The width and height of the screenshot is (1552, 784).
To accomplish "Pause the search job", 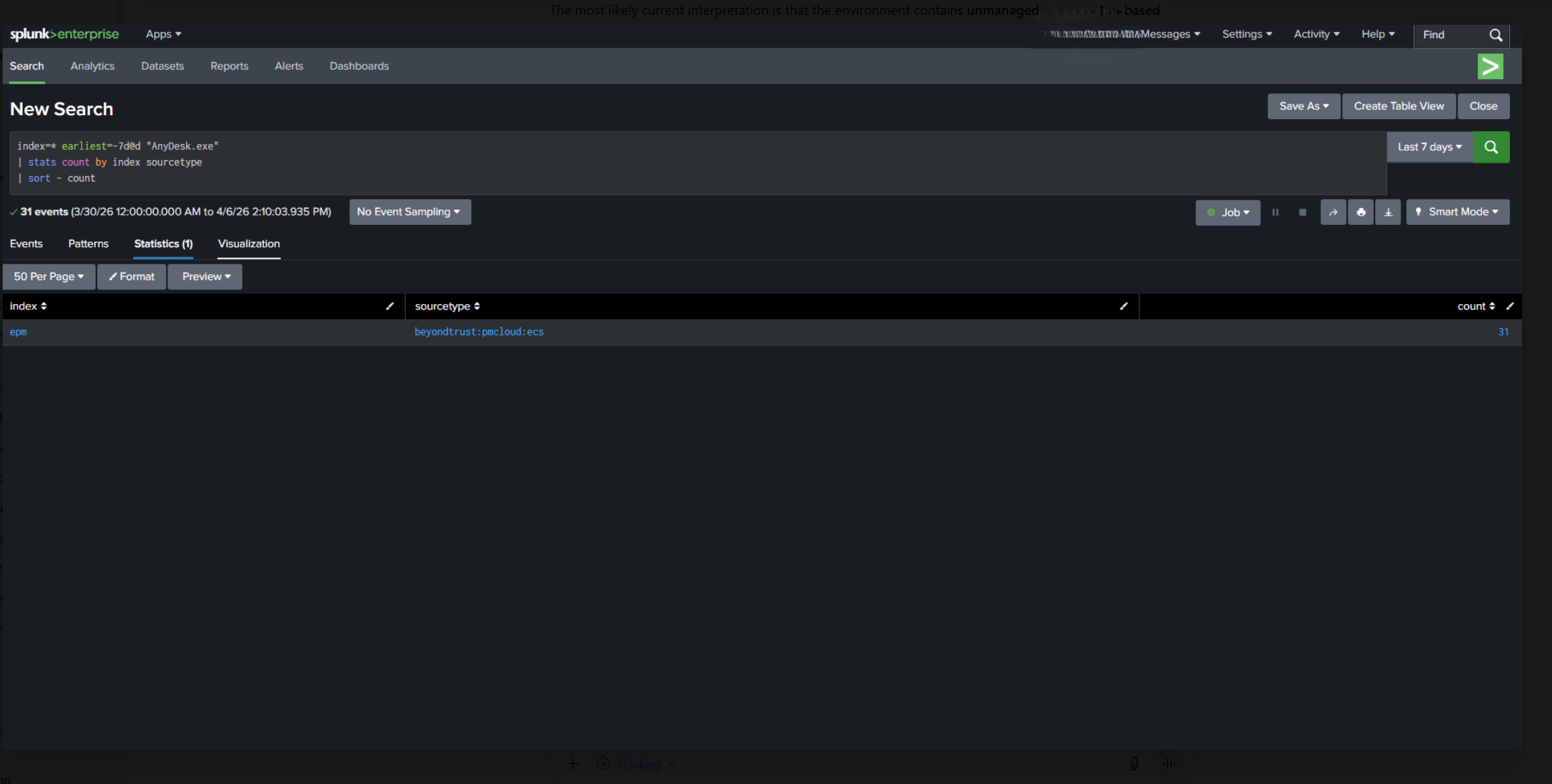I will tap(1275, 212).
